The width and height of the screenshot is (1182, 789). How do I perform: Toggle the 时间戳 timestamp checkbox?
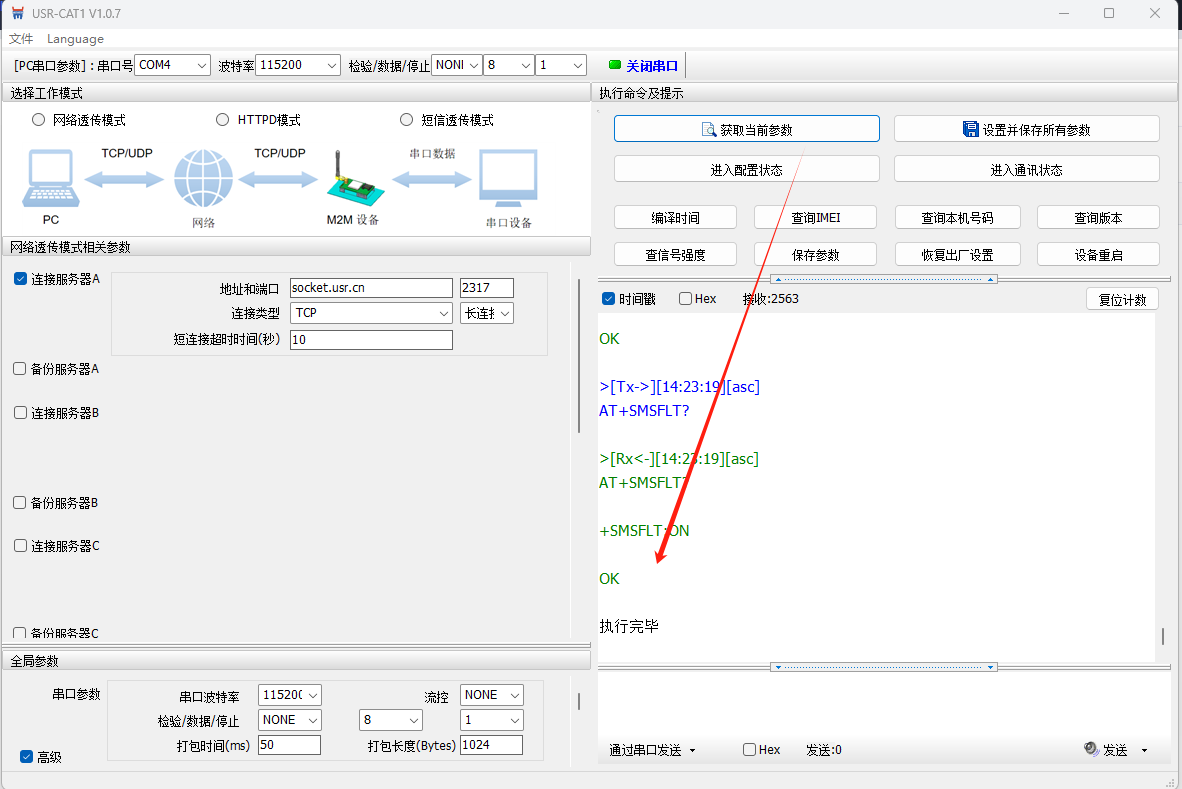point(609,299)
